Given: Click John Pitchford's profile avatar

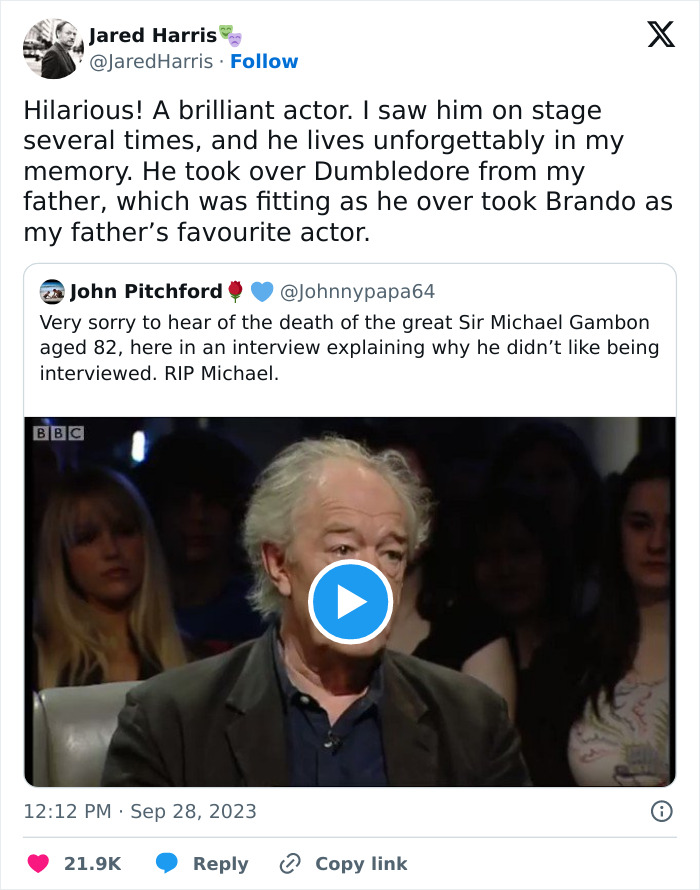Looking at the screenshot, I should [50, 291].
